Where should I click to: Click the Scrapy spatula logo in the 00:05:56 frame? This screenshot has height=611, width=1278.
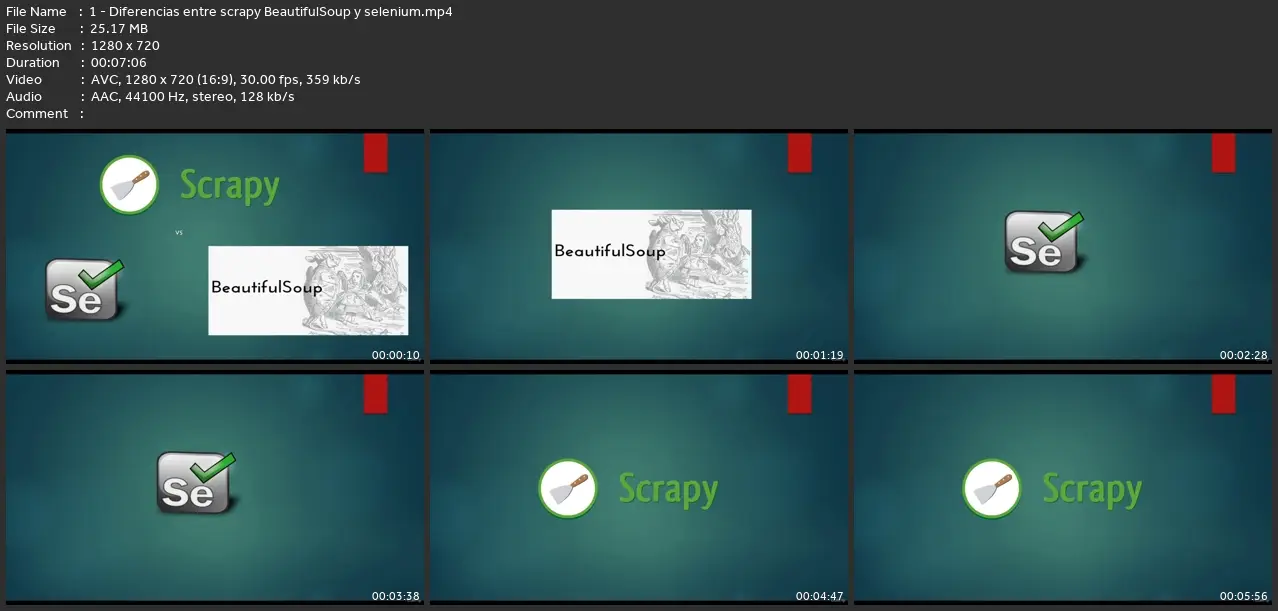992,489
